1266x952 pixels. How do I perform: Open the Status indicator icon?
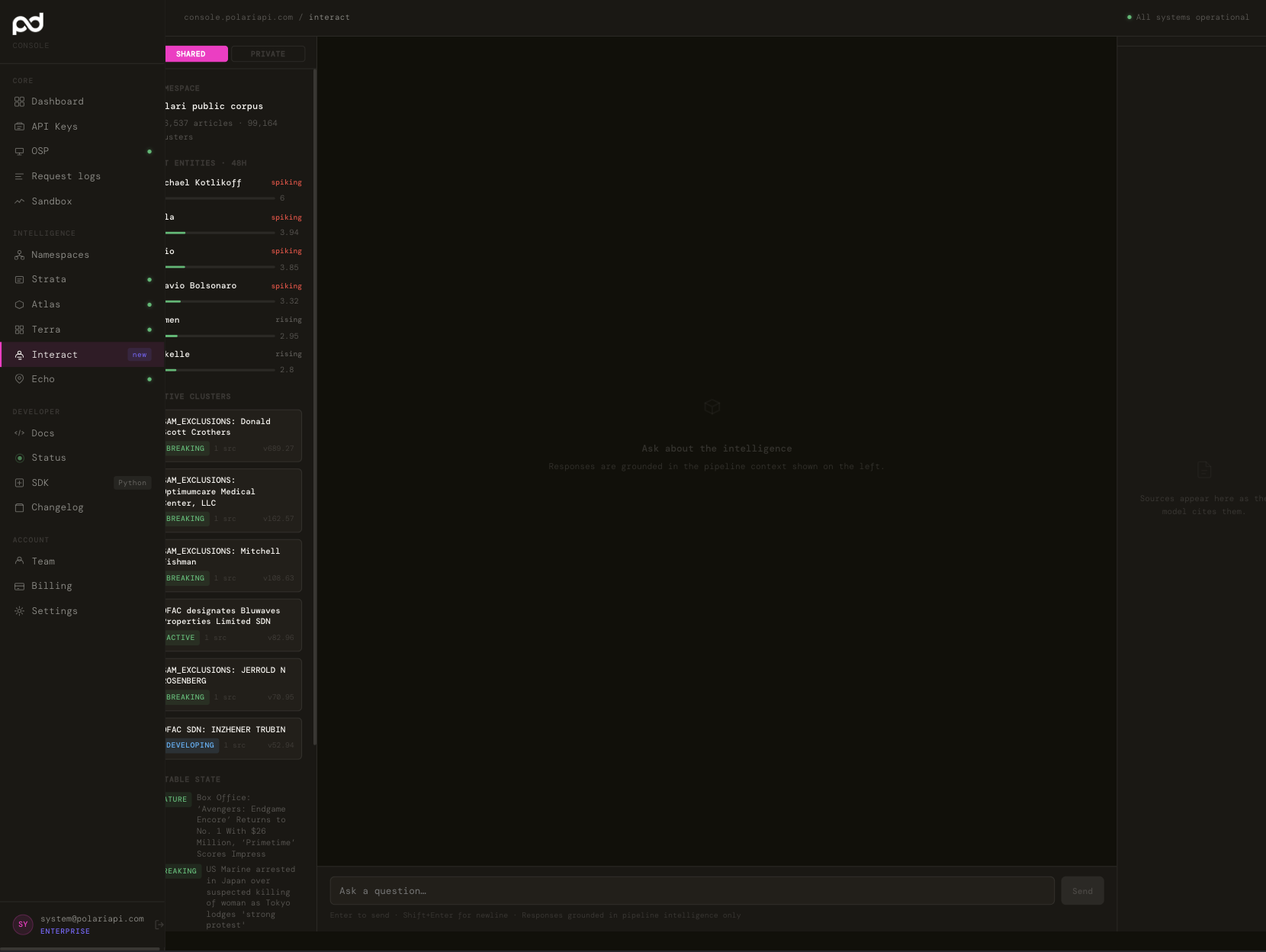[19, 458]
